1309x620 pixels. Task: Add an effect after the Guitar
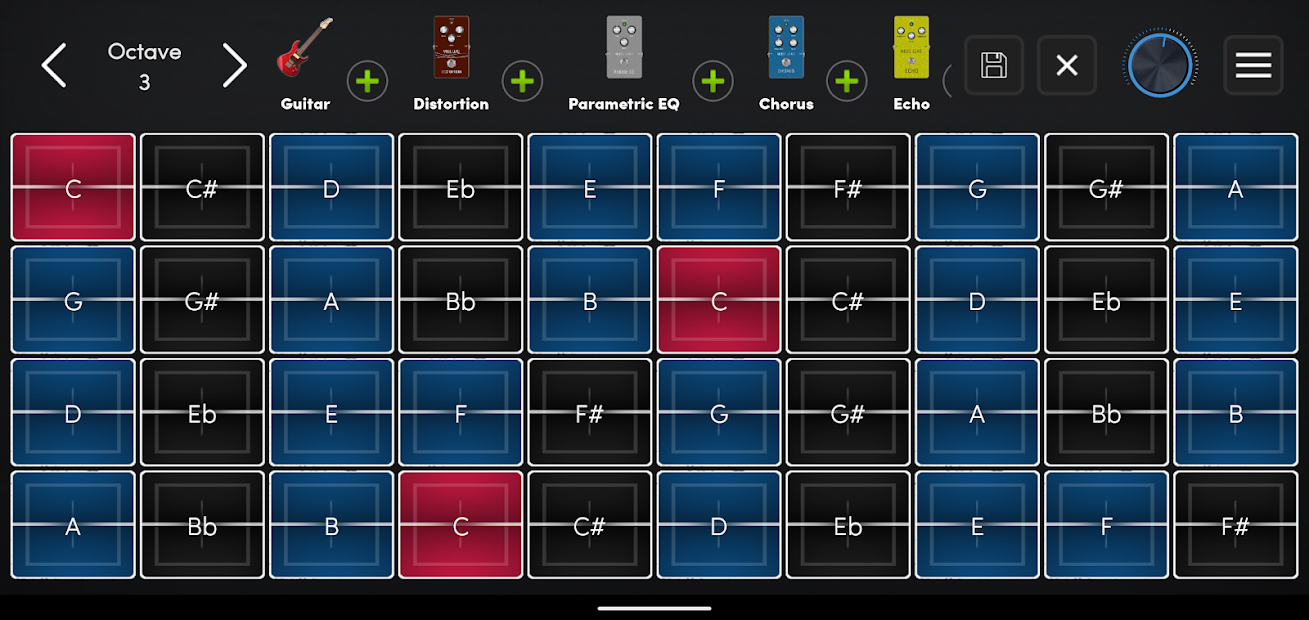[368, 81]
